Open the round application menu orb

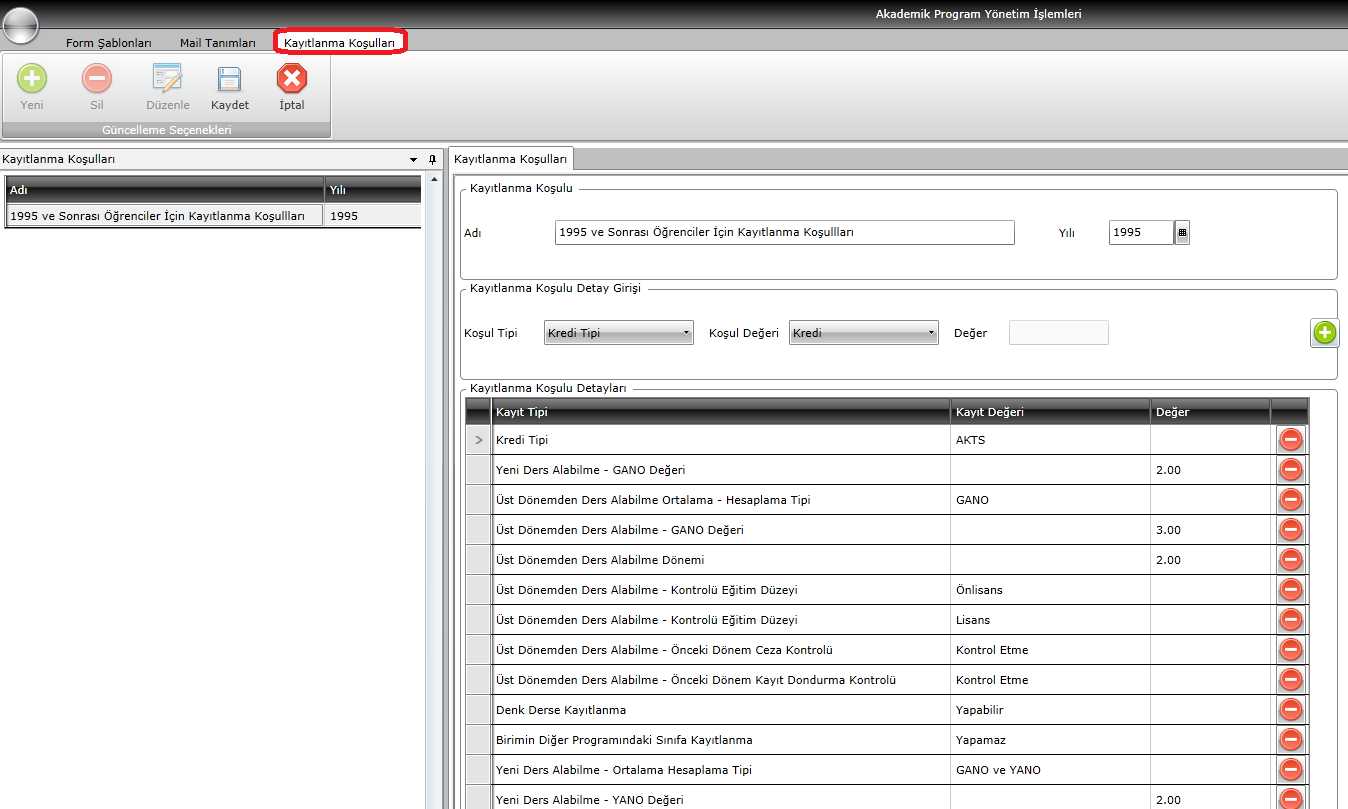(x=20, y=24)
